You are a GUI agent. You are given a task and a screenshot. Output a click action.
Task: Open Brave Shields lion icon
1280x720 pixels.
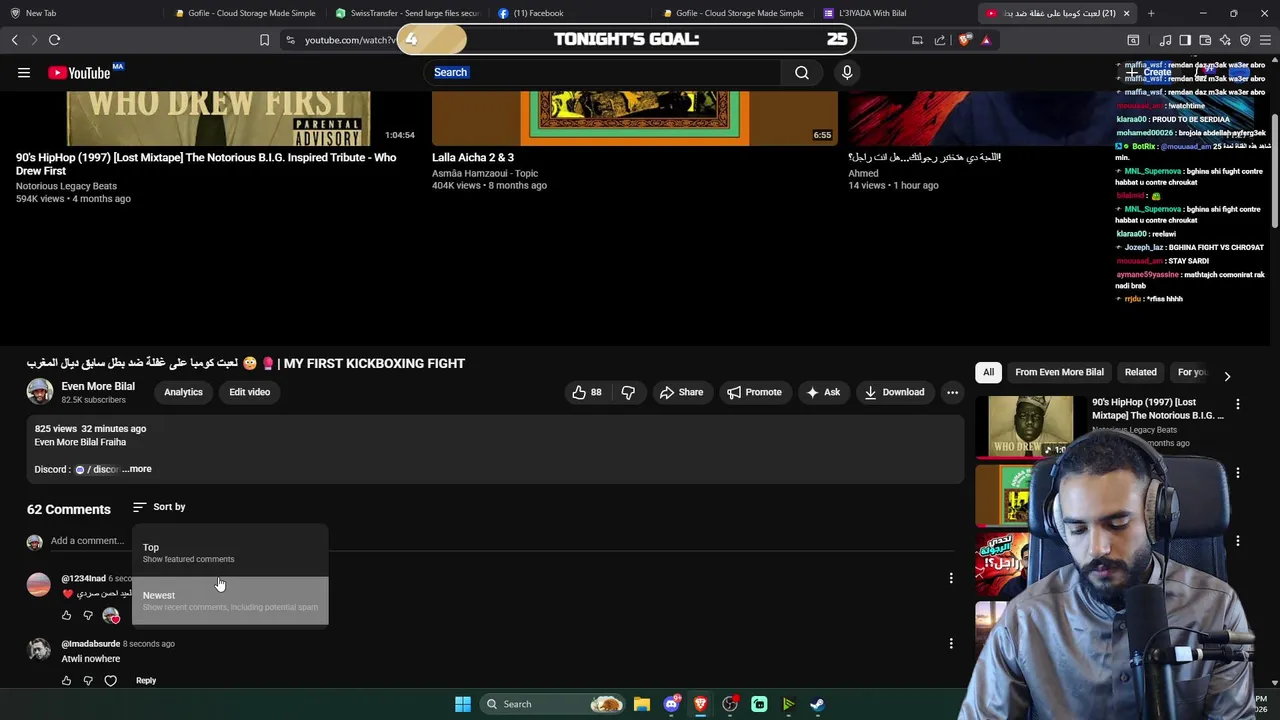point(964,40)
